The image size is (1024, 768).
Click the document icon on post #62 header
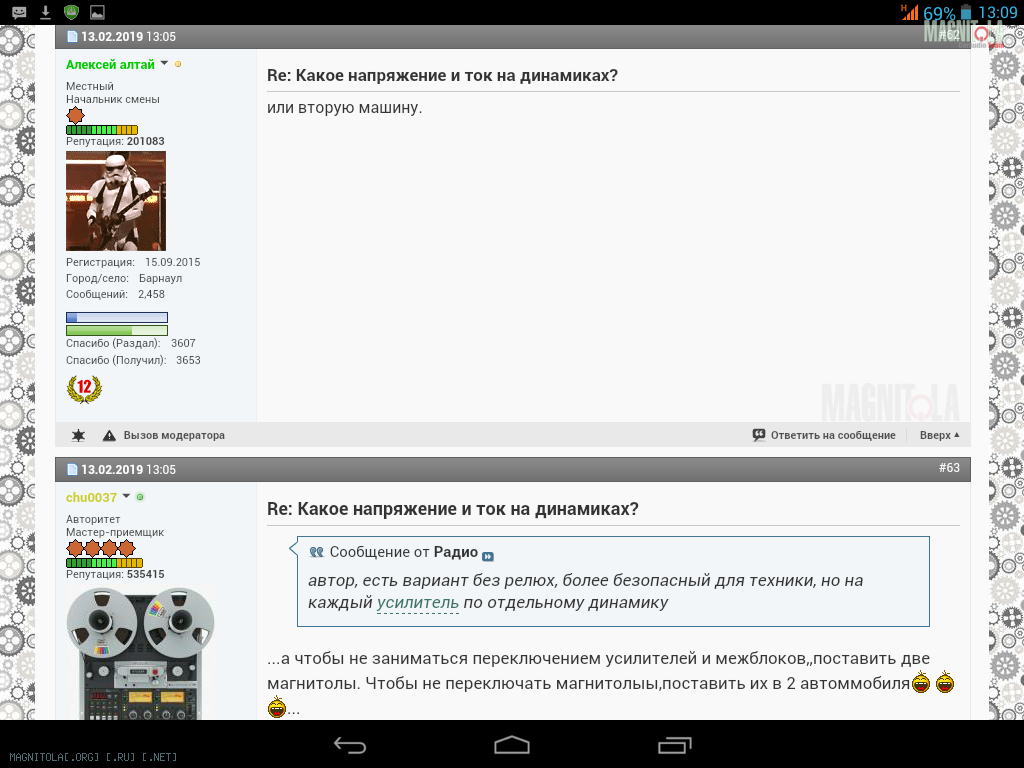coord(72,37)
